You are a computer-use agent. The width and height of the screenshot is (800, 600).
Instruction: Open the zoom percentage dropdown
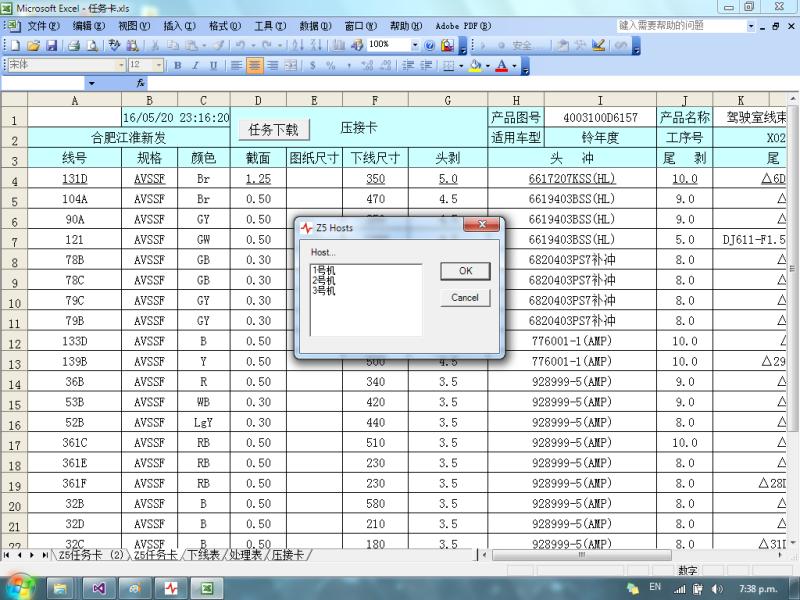pos(415,45)
